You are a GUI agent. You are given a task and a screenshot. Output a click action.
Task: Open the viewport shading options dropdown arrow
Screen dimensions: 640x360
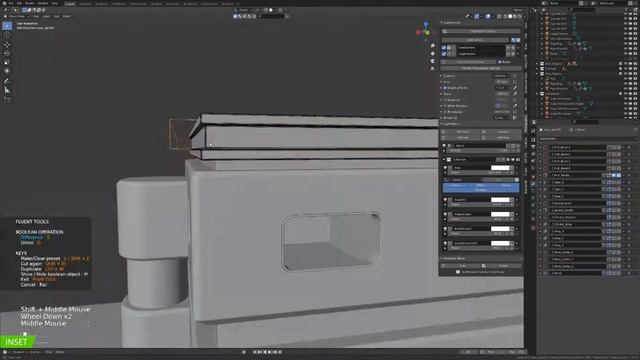(x=524, y=16)
